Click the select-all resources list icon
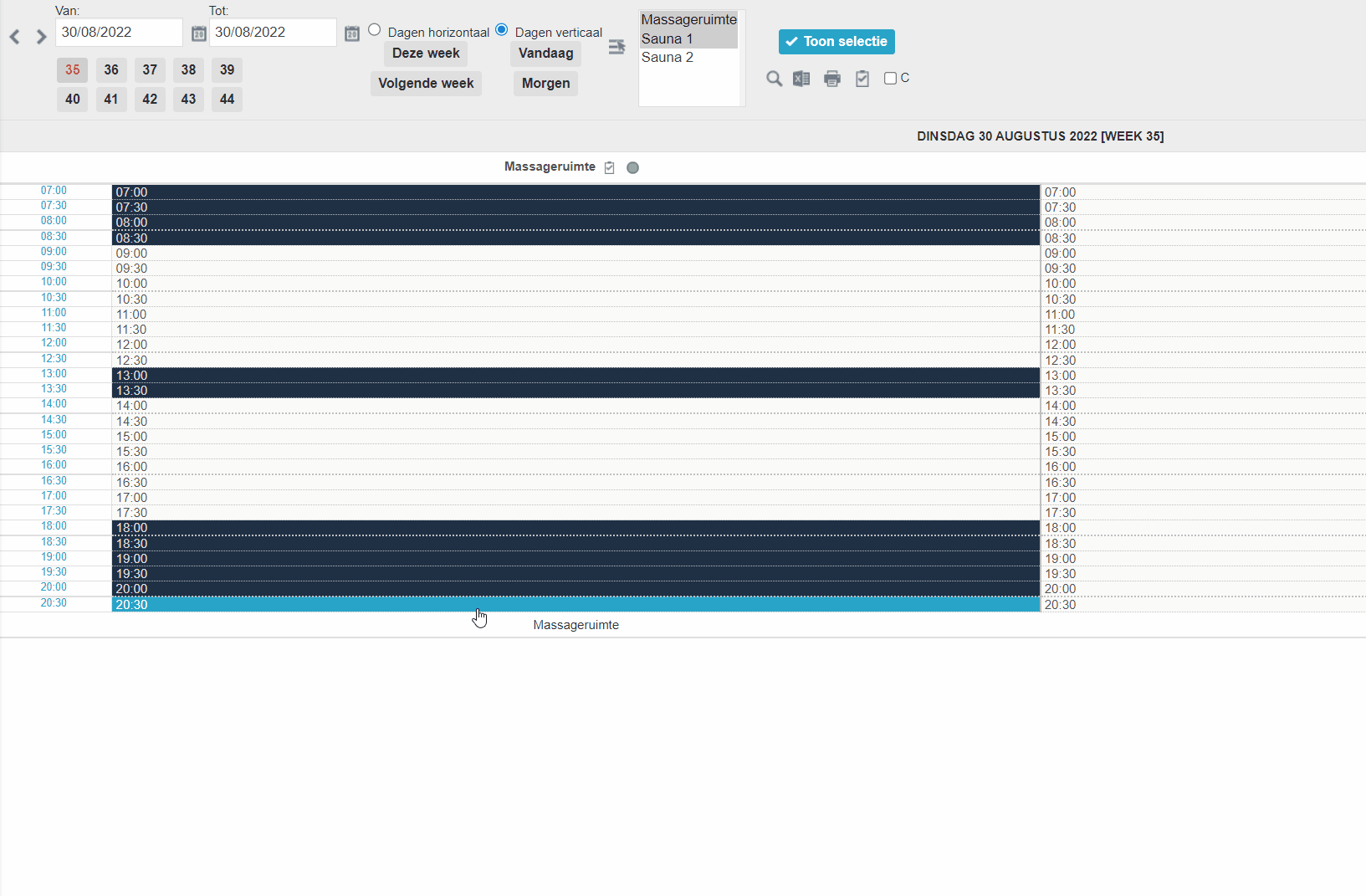Viewport: 1366px width, 896px height. tap(616, 47)
